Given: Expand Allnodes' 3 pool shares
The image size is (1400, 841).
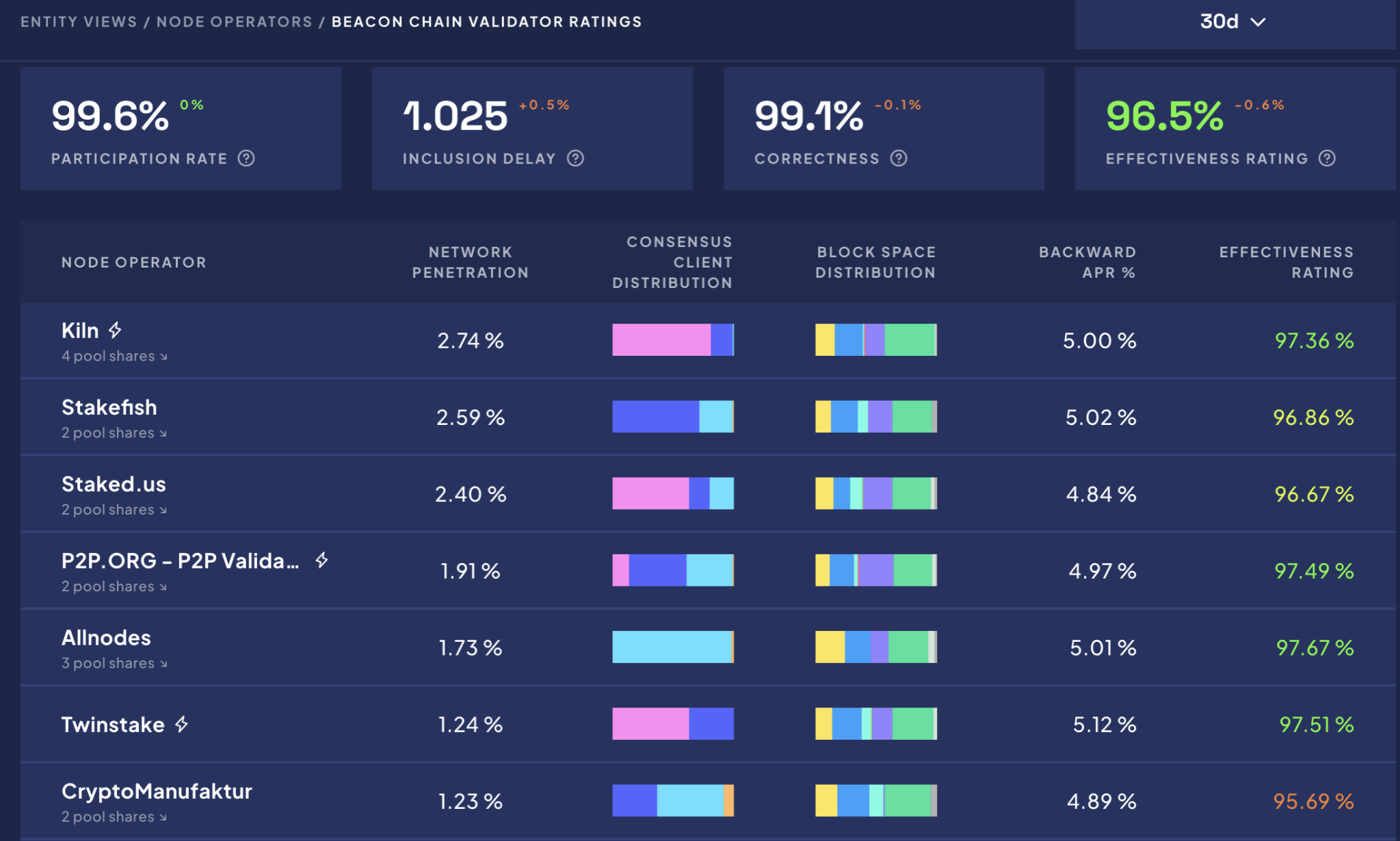Looking at the screenshot, I should tap(114, 663).
